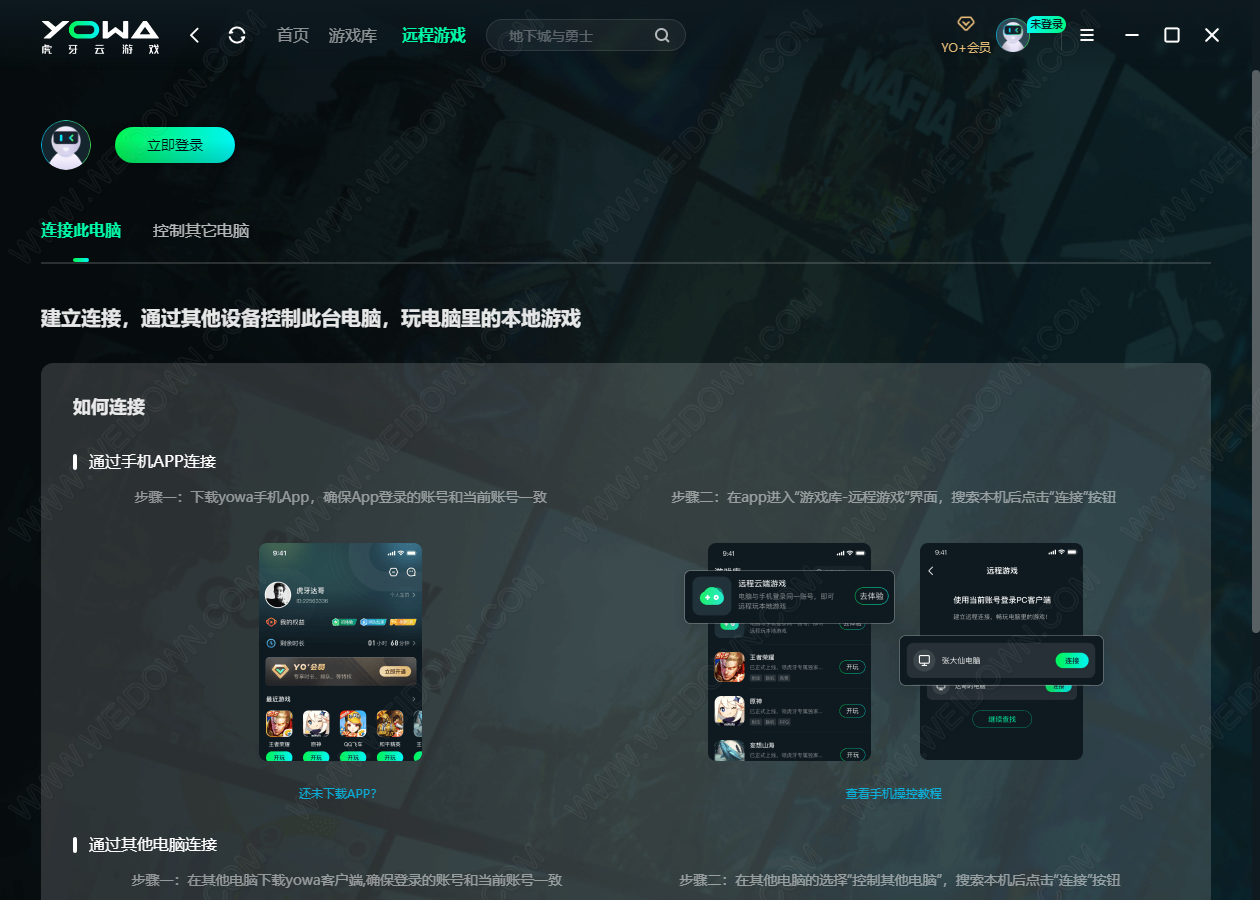Click the phone app home screenshot
The image size is (1260, 900).
[340, 652]
